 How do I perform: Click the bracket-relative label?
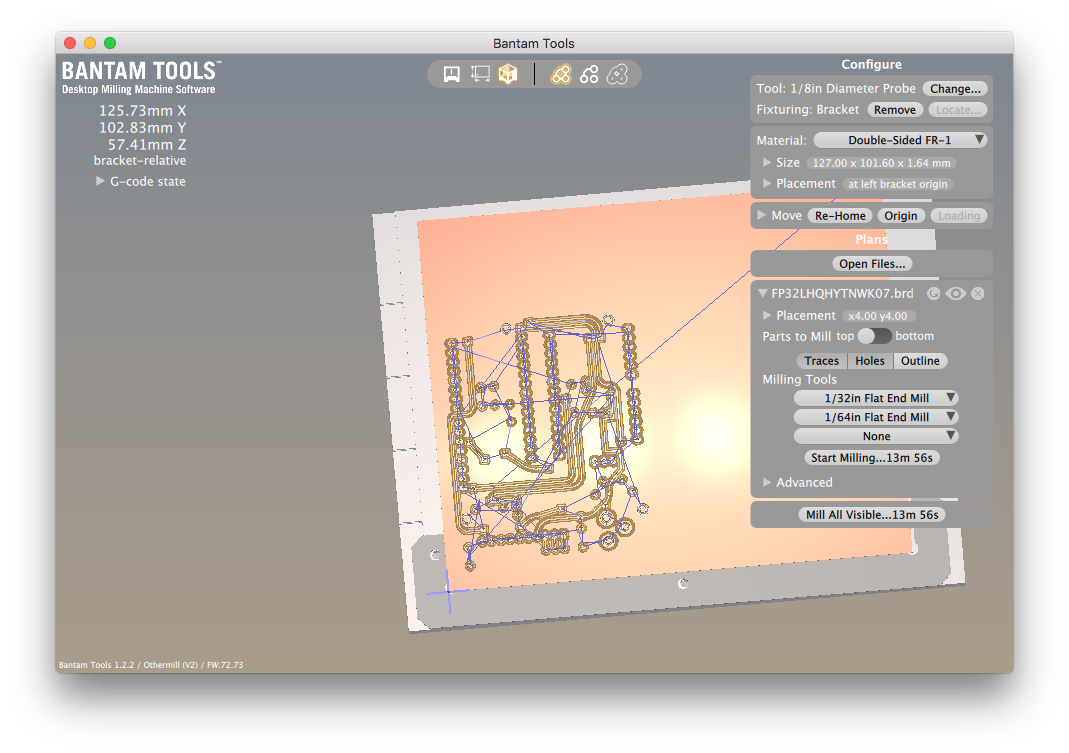point(140,161)
